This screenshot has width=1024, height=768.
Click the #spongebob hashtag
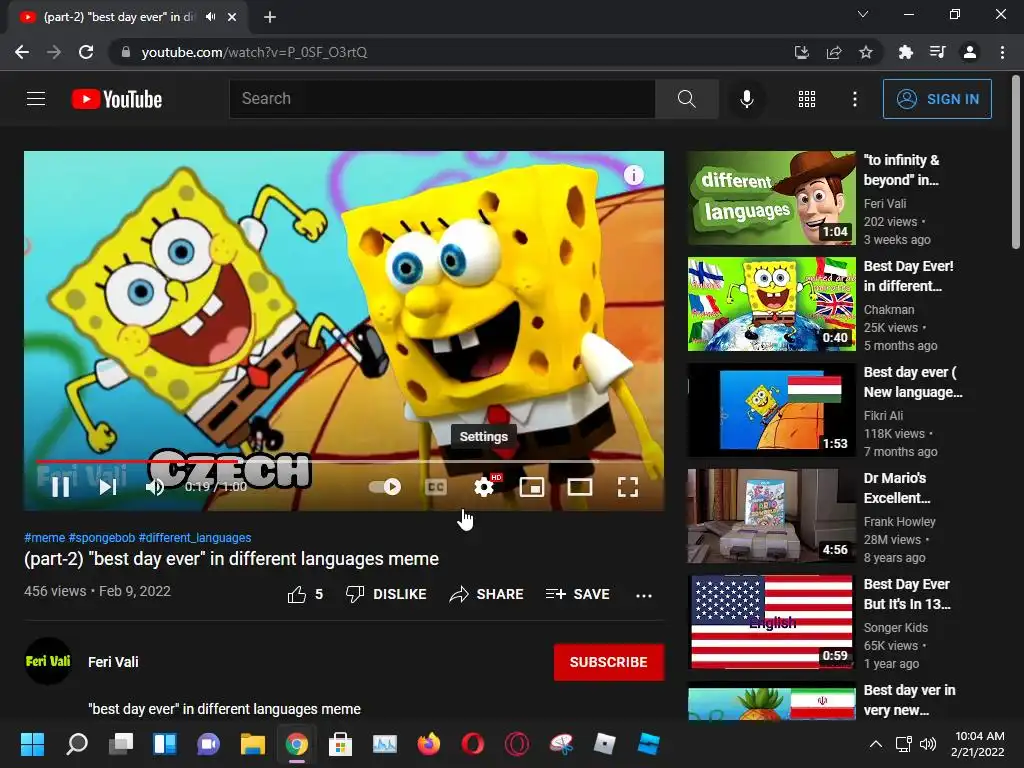click(102, 537)
